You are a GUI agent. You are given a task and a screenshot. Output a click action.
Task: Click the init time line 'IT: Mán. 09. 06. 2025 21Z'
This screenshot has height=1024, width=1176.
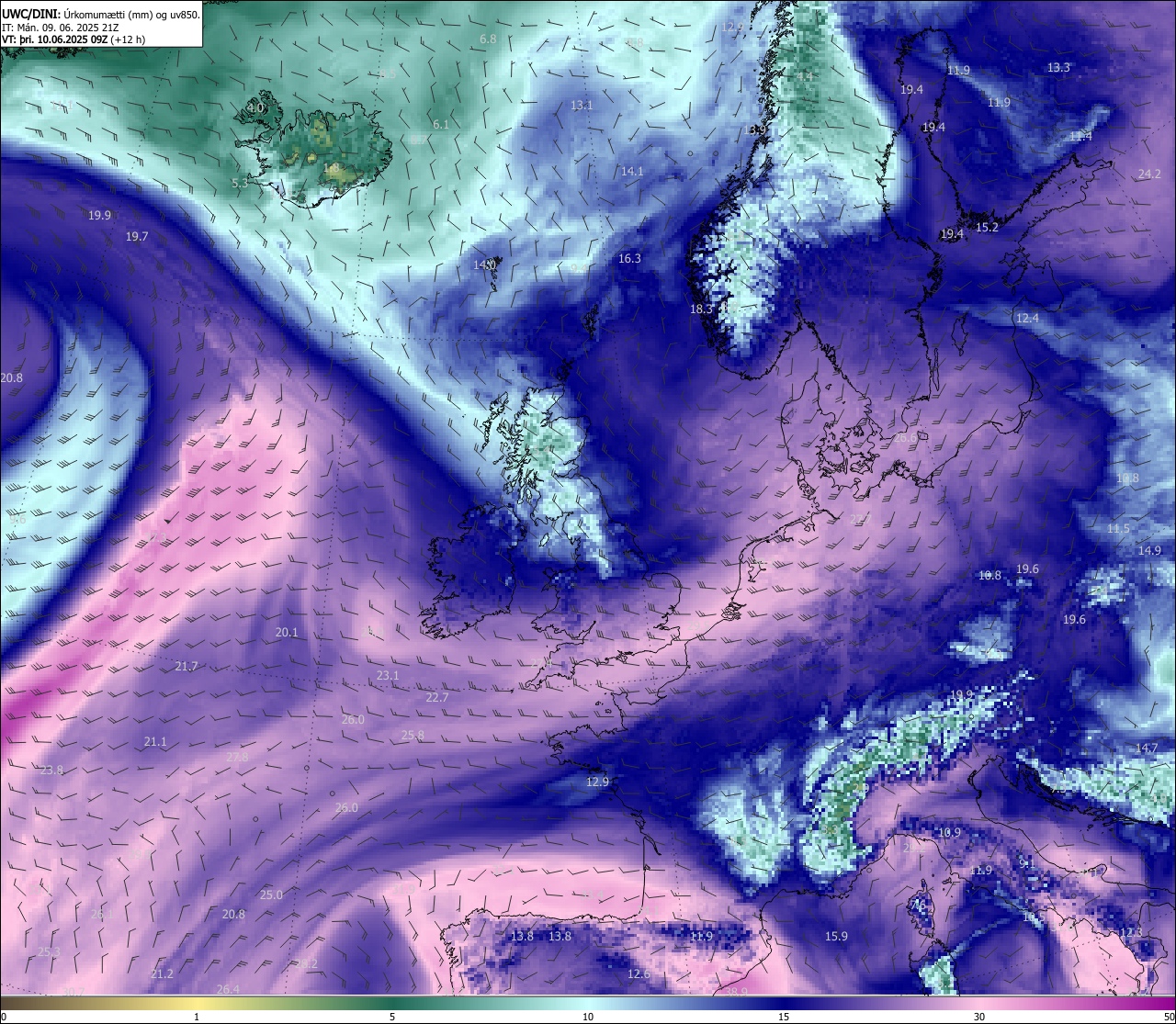pyautogui.click(x=61, y=28)
